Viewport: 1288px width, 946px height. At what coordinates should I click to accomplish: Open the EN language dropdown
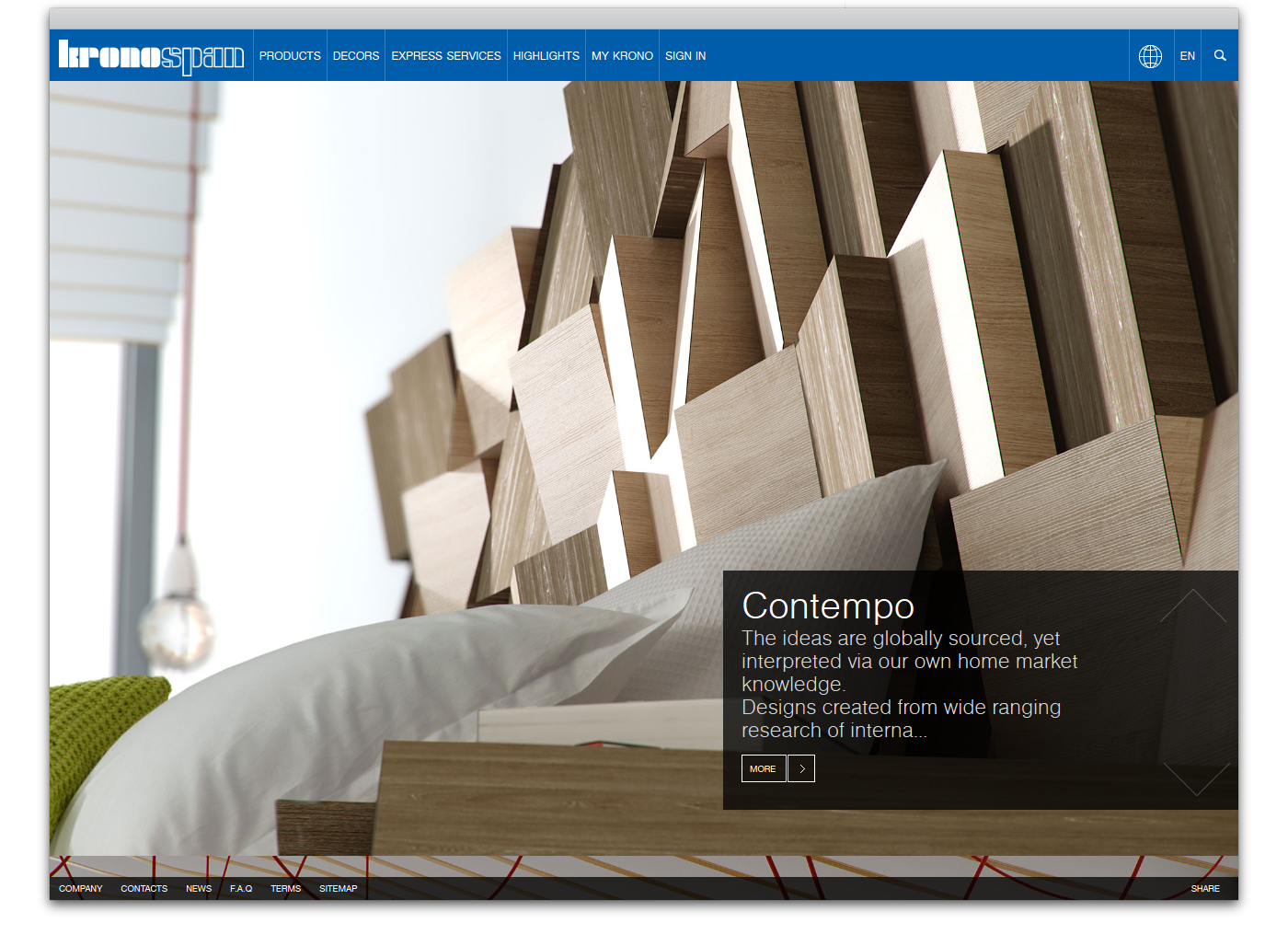[x=1188, y=56]
